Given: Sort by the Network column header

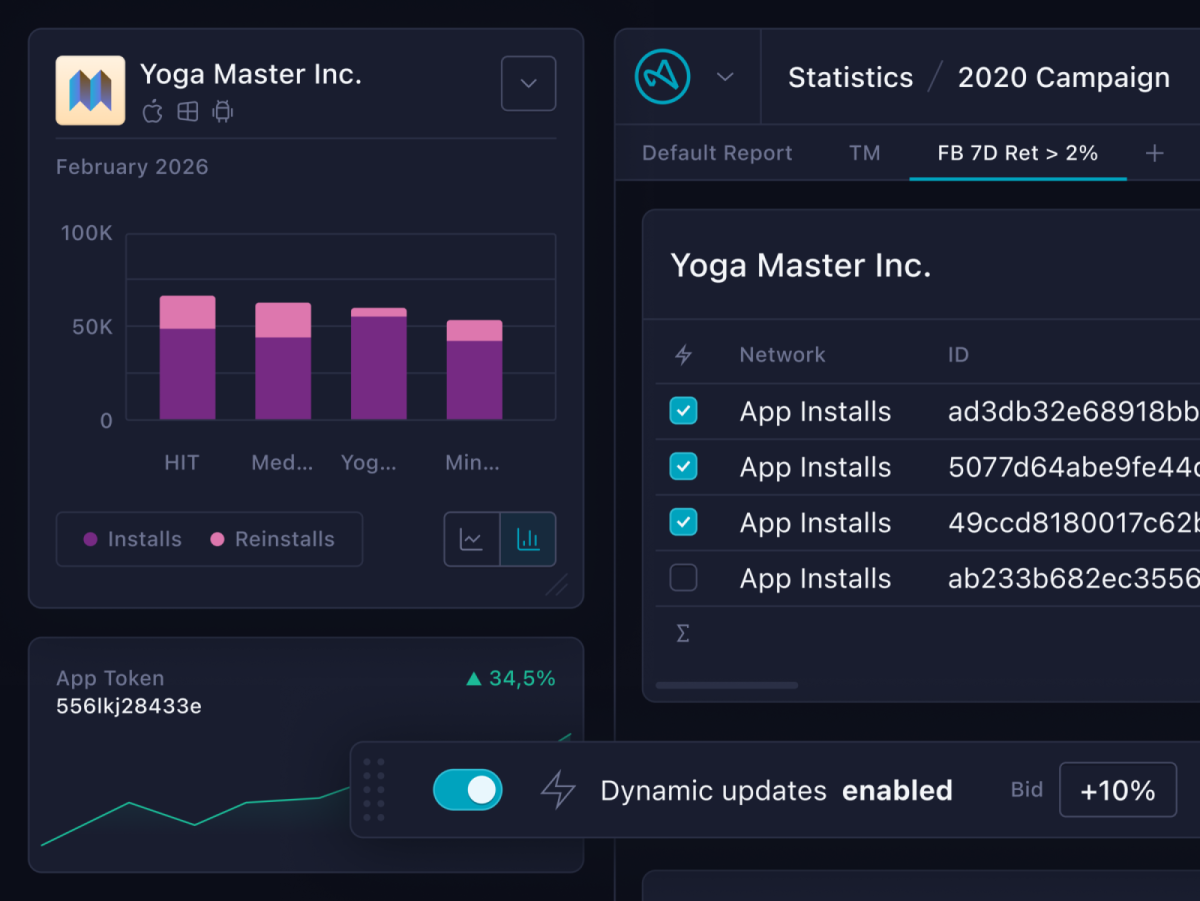Looking at the screenshot, I should 782,354.
